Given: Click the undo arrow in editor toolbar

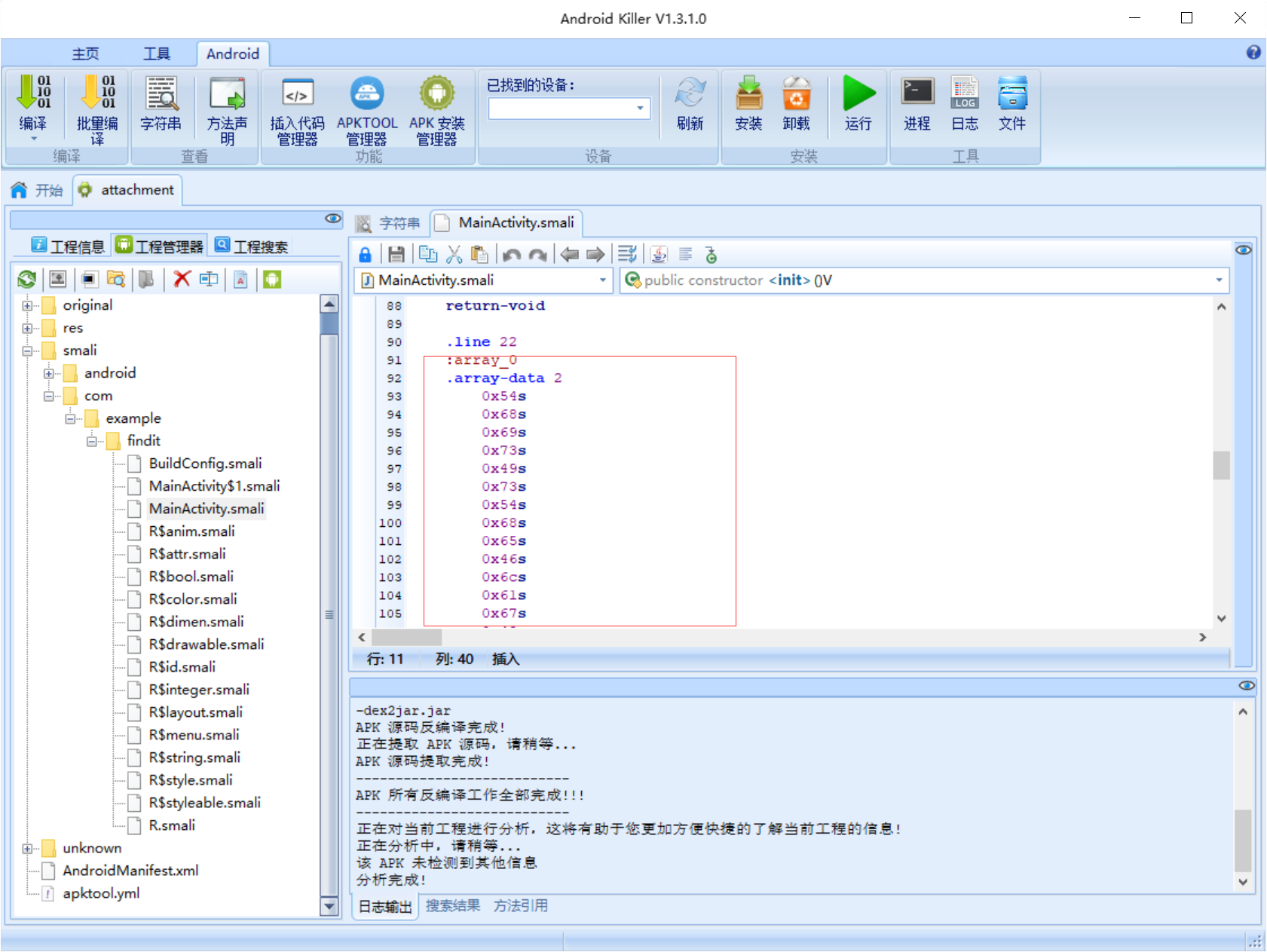Looking at the screenshot, I should pos(512,255).
